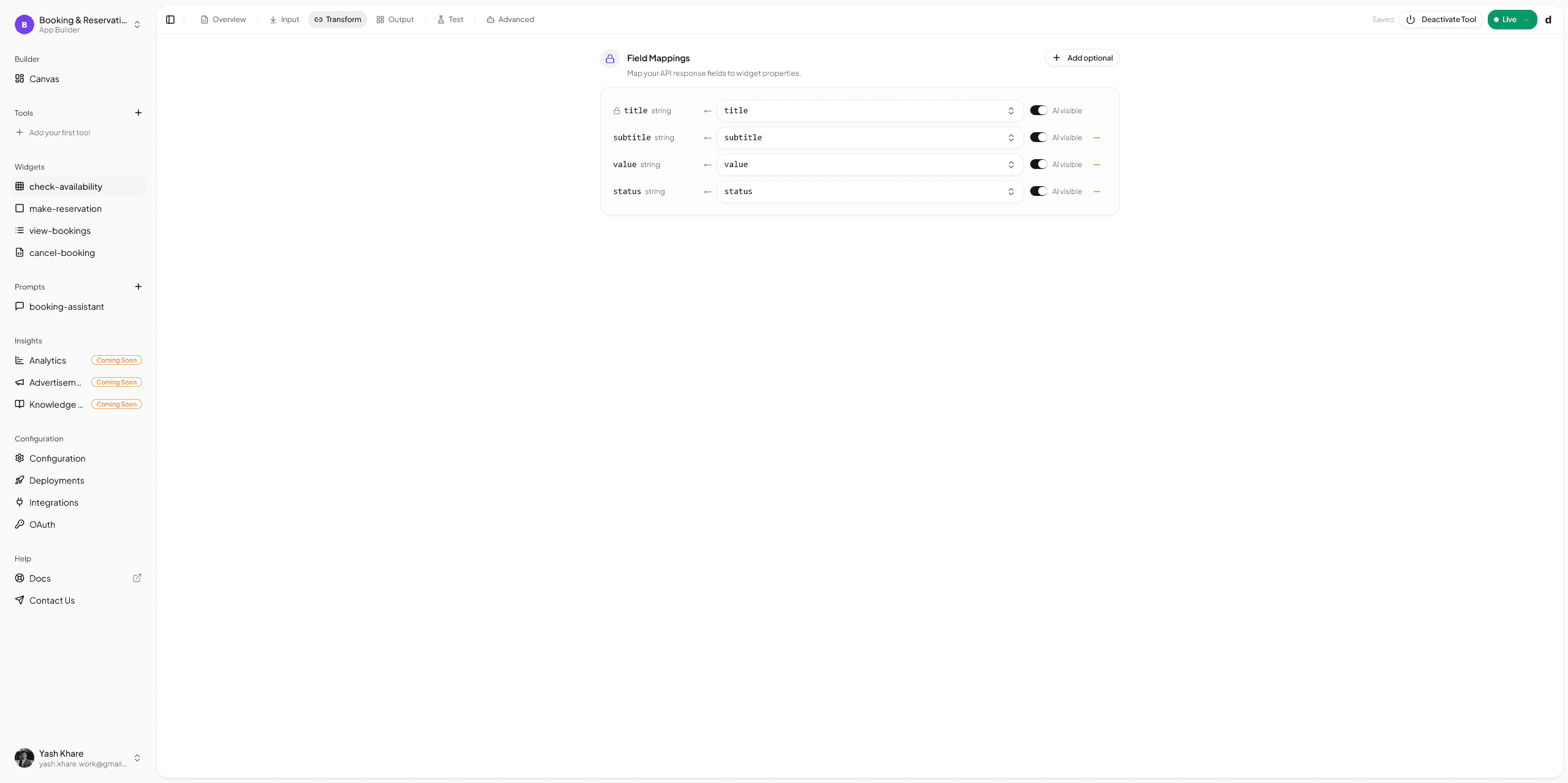
Task: Open the Test tab
Action: [450, 19]
